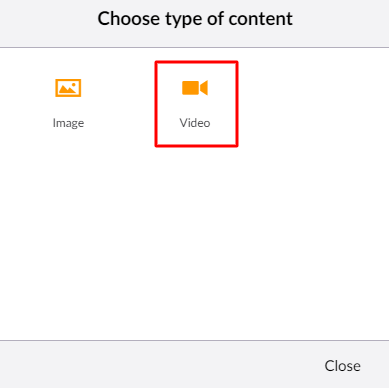
Task: Close the content type dialog
Action: point(342,366)
